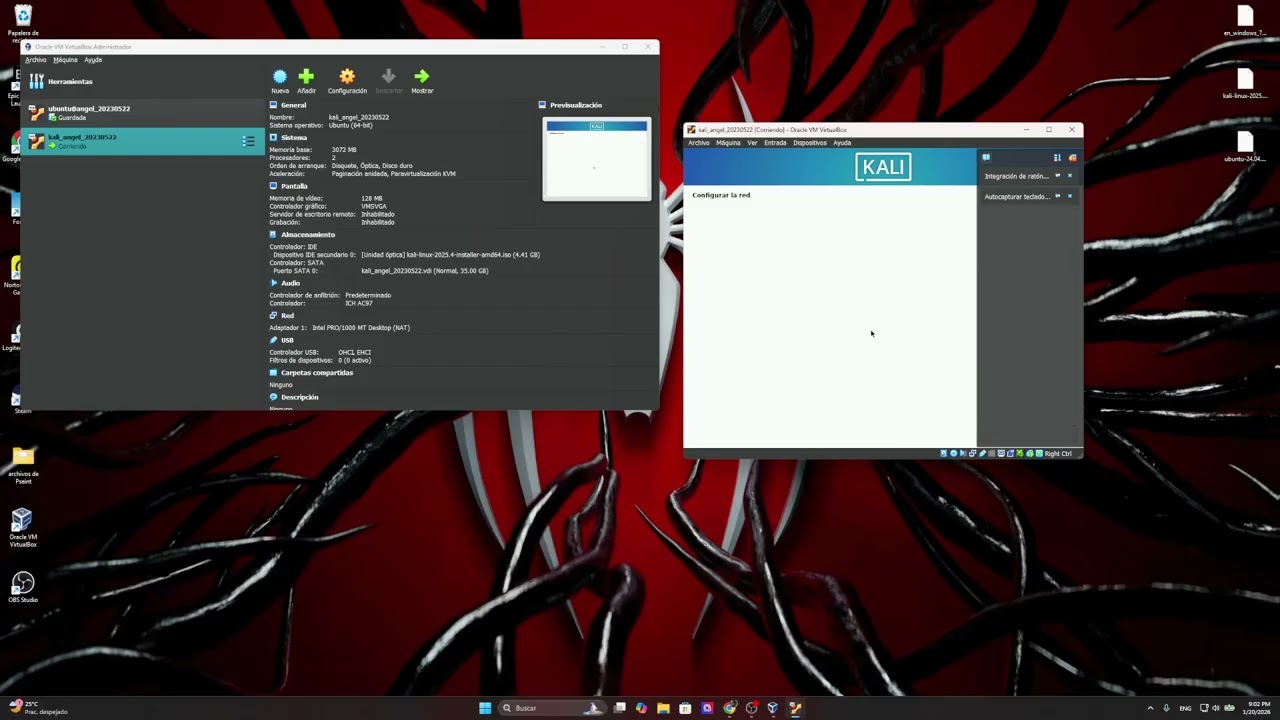This screenshot has width=1280, height=720.
Task: Click the Audio section header link
Action: pos(290,283)
